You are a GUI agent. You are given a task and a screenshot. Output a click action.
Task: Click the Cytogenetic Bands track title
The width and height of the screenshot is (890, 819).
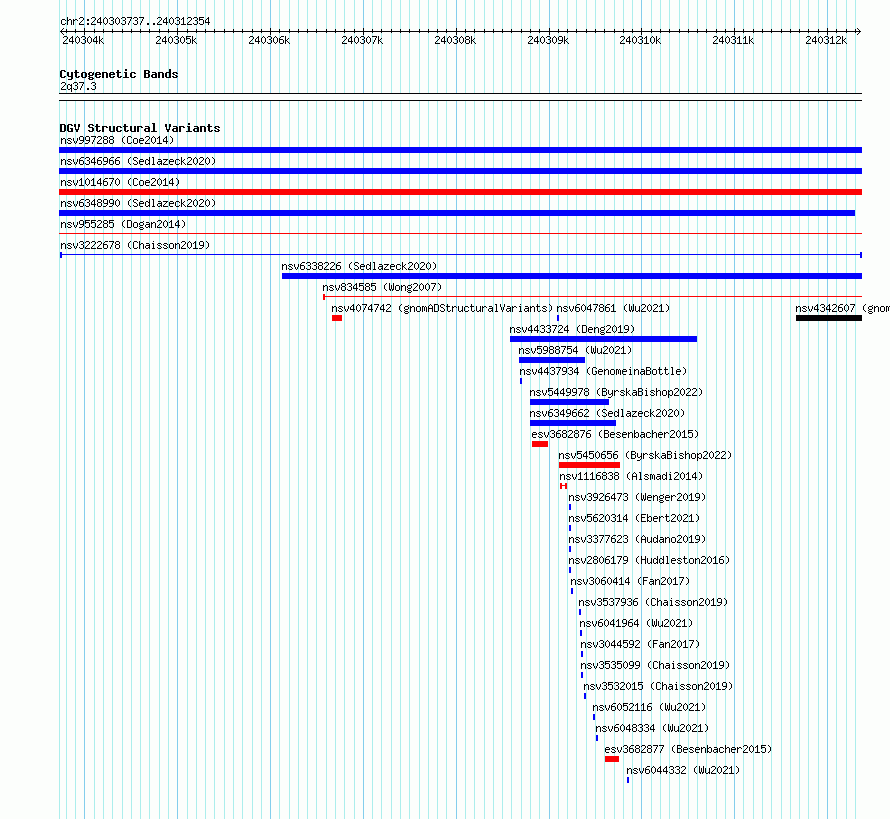119,74
